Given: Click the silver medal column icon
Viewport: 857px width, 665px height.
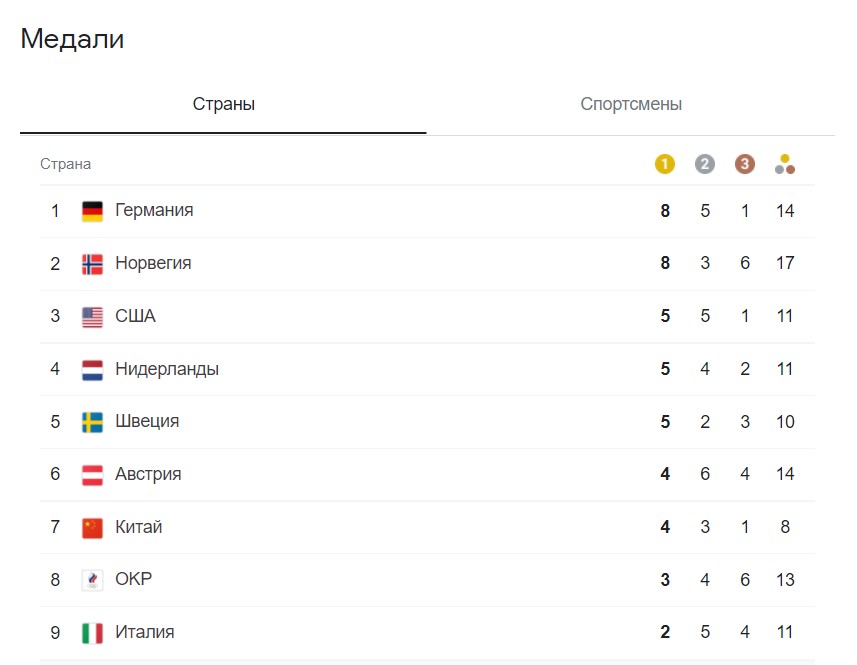Looking at the screenshot, I should [x=705, y=164].
